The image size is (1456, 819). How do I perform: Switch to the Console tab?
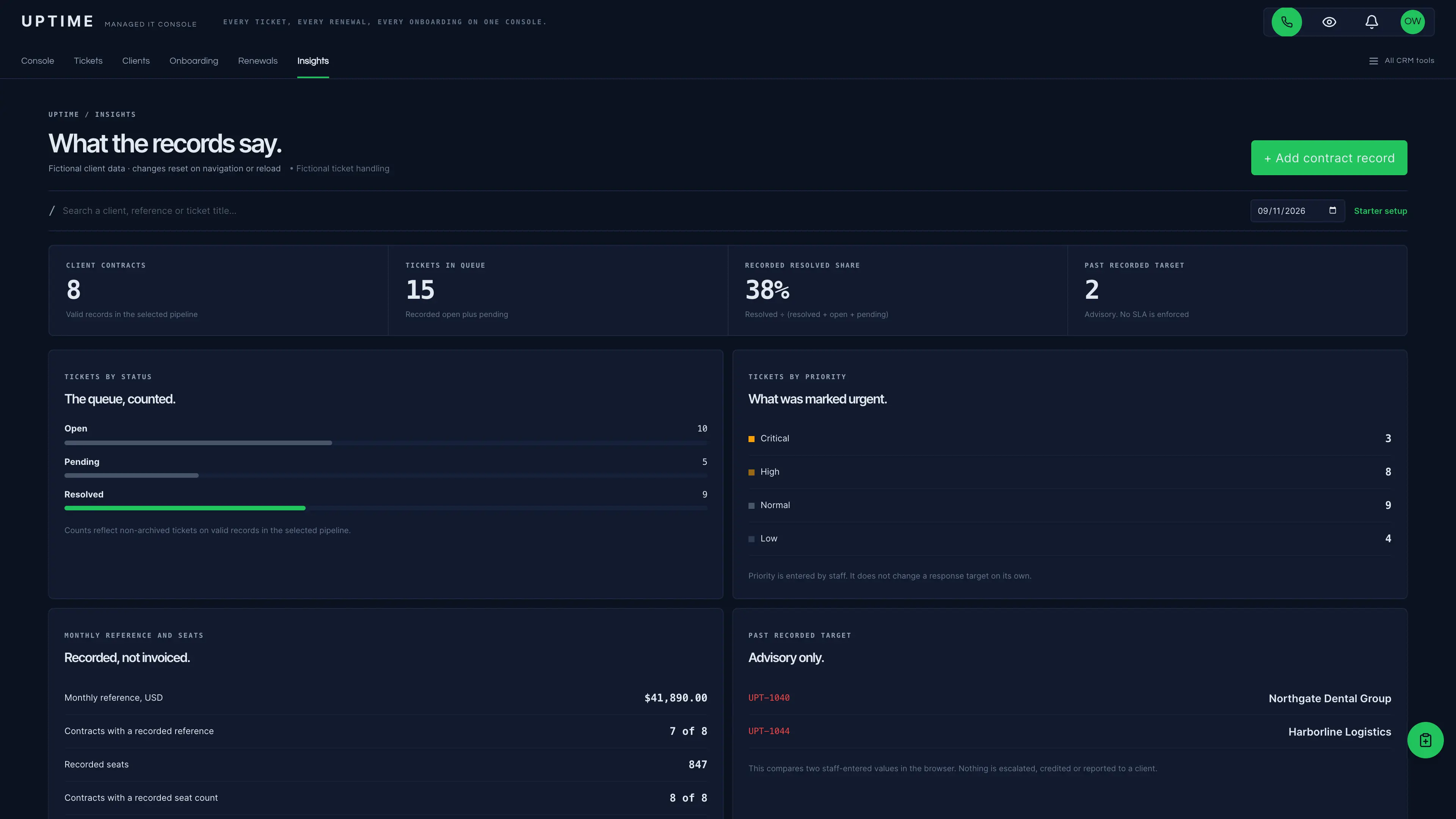click(38, 61)
